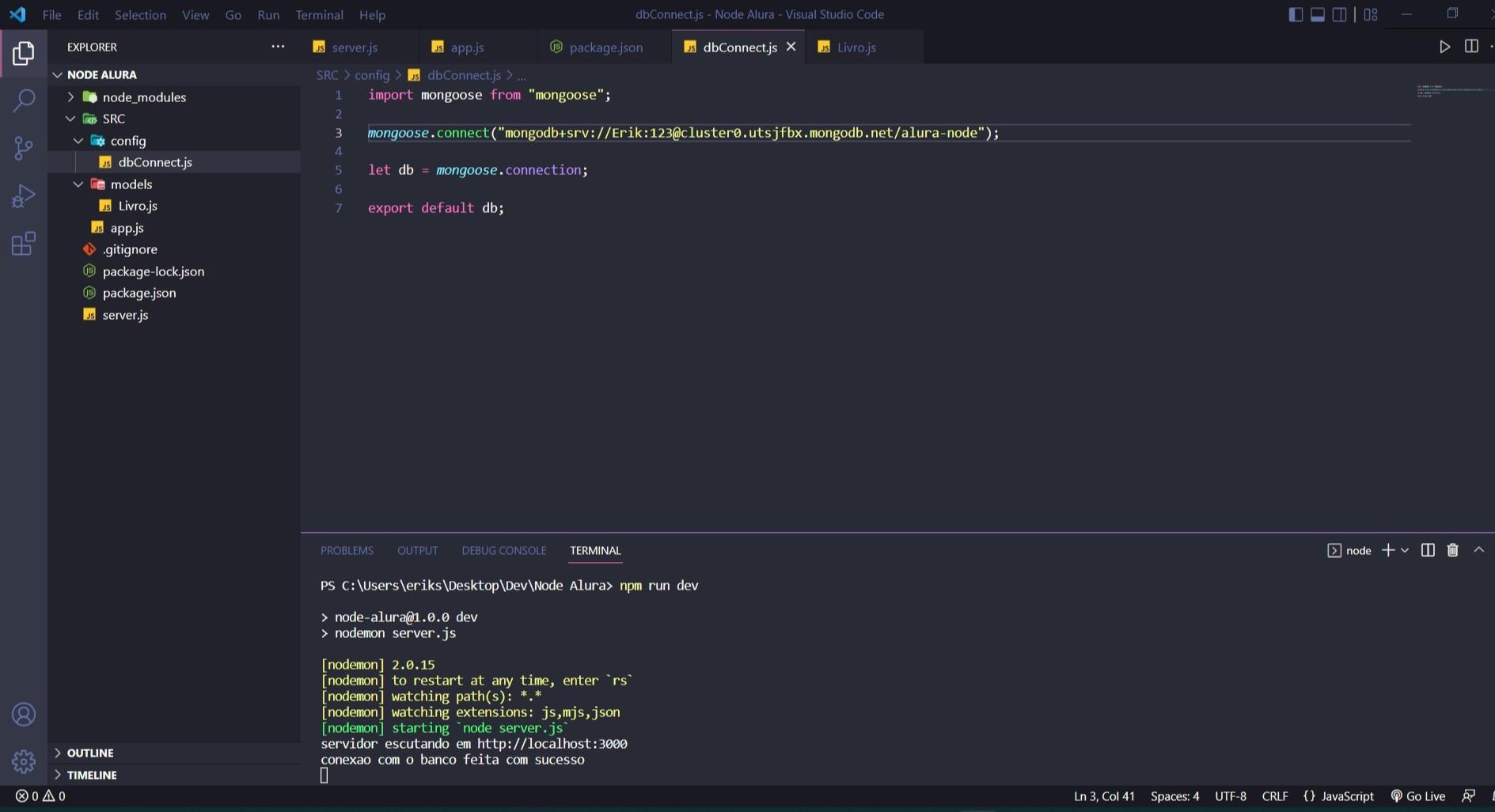The width and height of the screenshot is (1495, 812).
Task: Open the DEBUG CONSOLE panel tab
Action: click(503, 550)
